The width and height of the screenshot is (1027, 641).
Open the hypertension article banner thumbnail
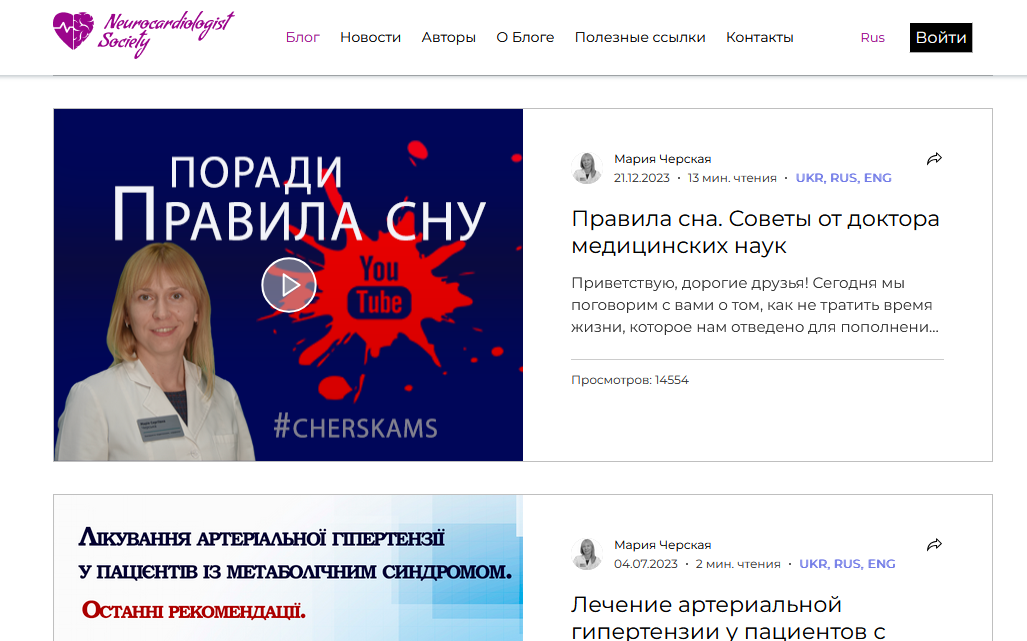tap(288, 568)
